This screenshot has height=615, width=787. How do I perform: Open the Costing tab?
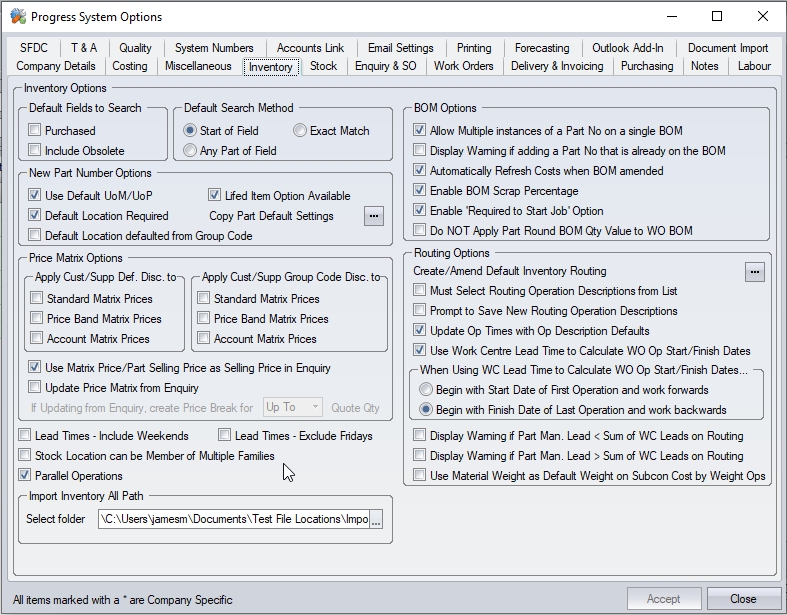(x=129, y=66)
